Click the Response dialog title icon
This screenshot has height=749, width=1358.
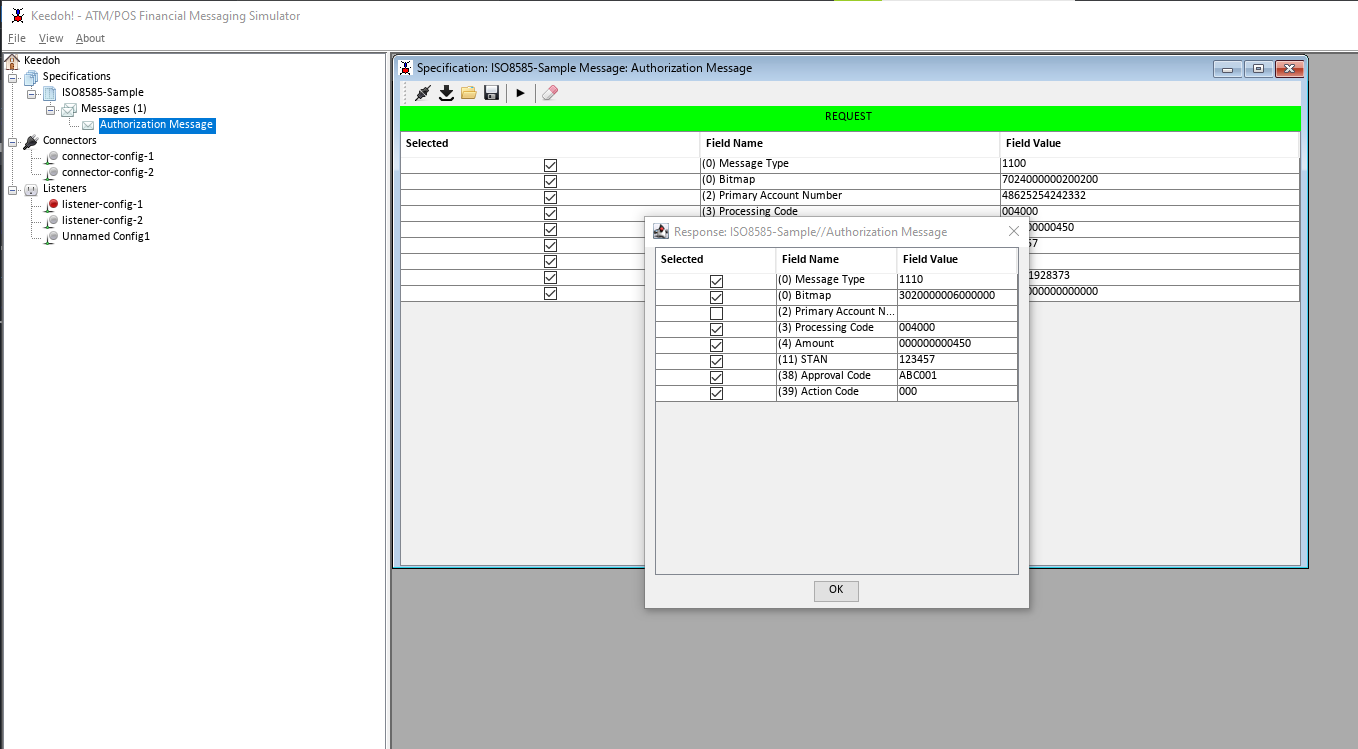point(661,231)
